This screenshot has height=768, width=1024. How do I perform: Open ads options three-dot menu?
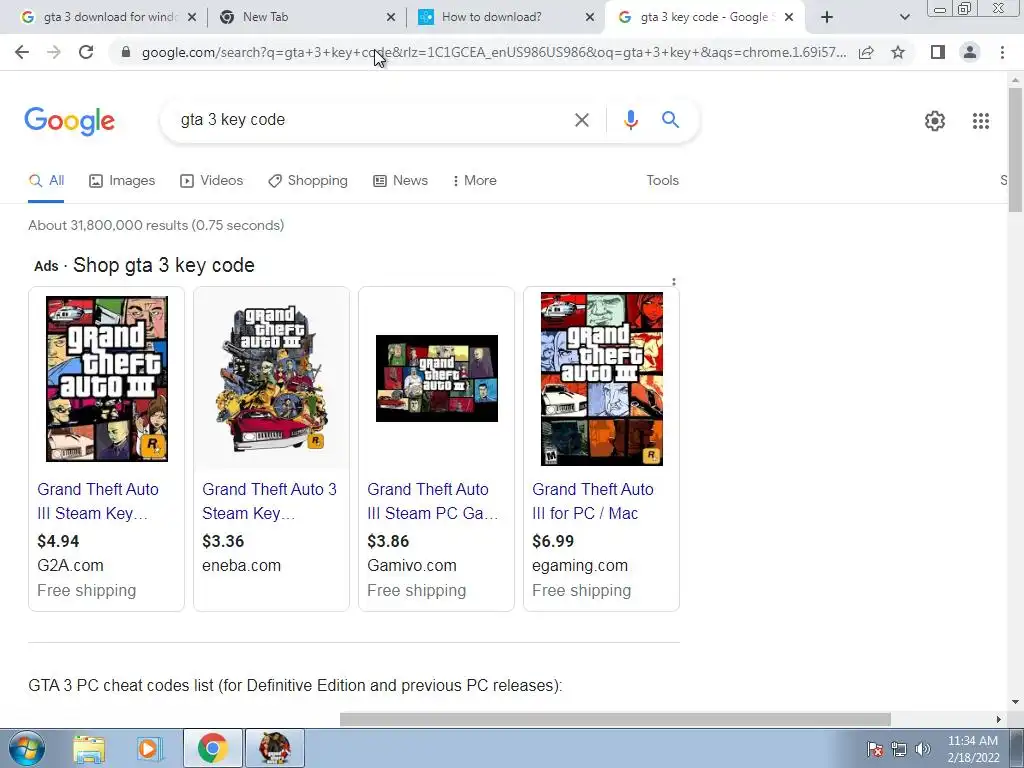click(x=673, y=283)
